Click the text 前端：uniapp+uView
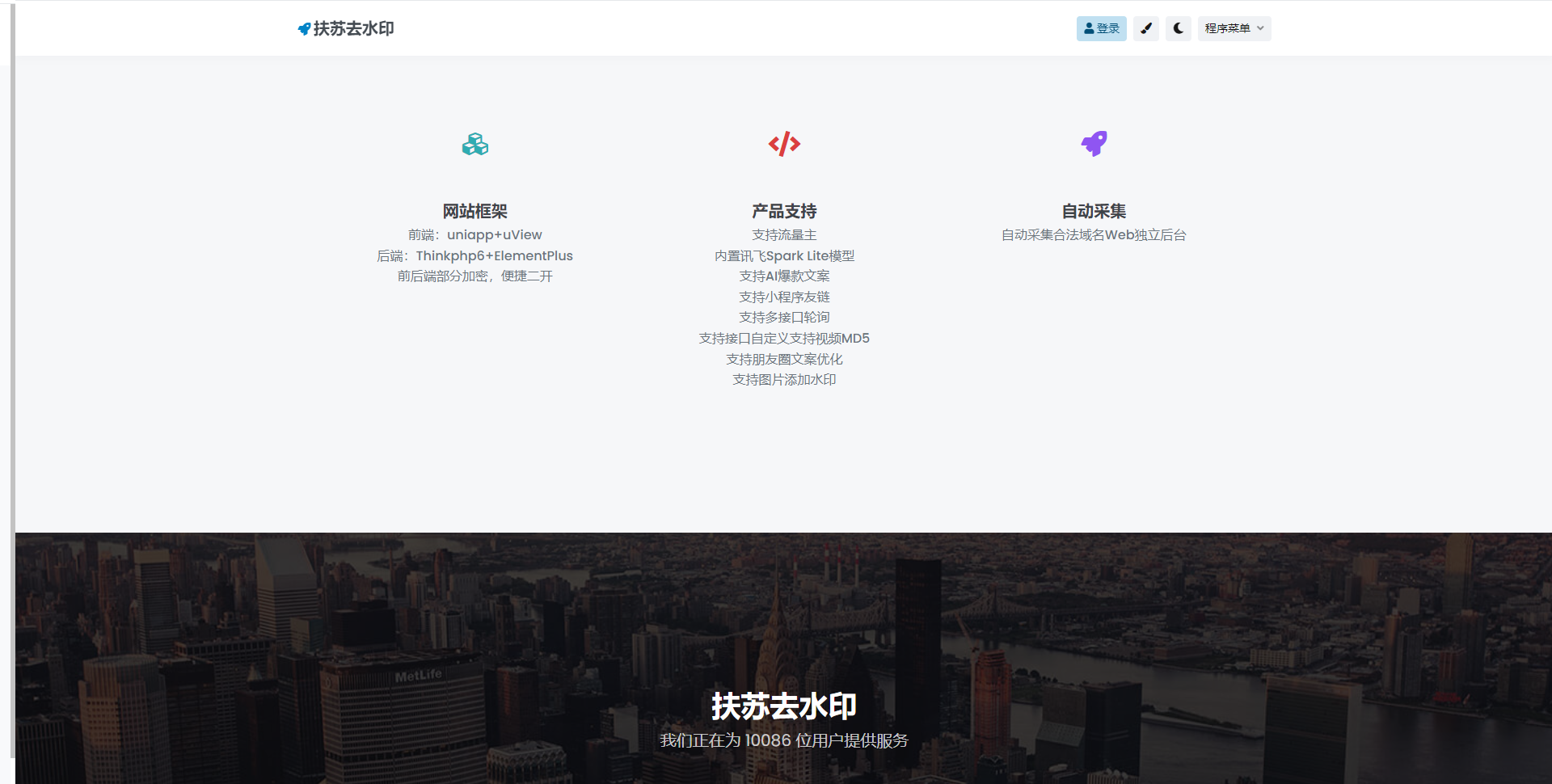1552x784 pixels. click(475, 234)
